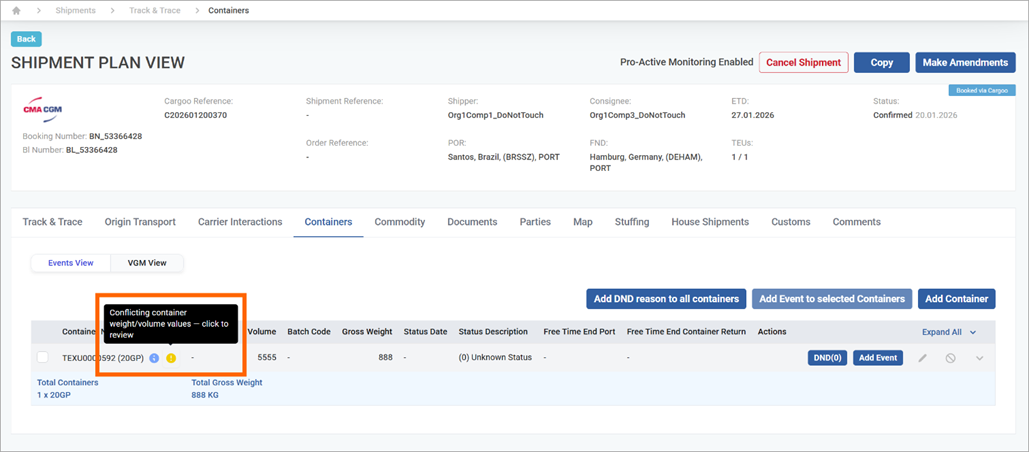Click FND Hamburg, Germany text

pyautogui.click(x=646, y=163)
